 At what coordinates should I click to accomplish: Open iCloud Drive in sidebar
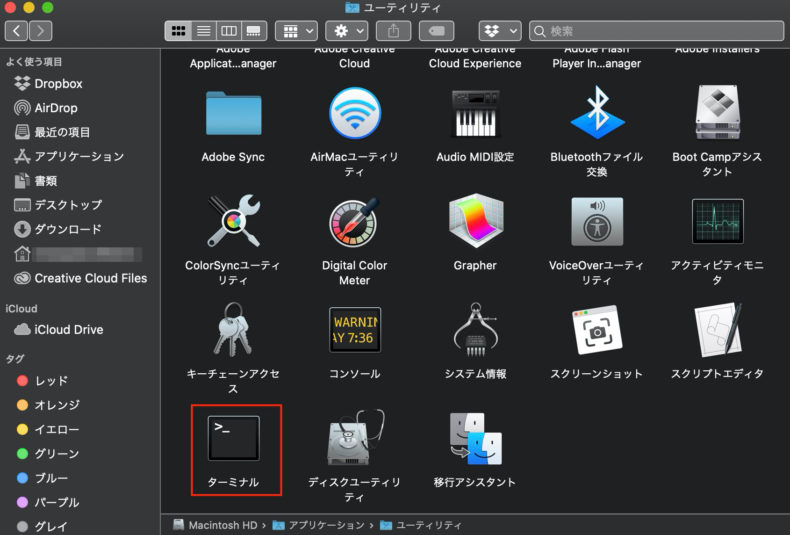[x=58, y=329]
